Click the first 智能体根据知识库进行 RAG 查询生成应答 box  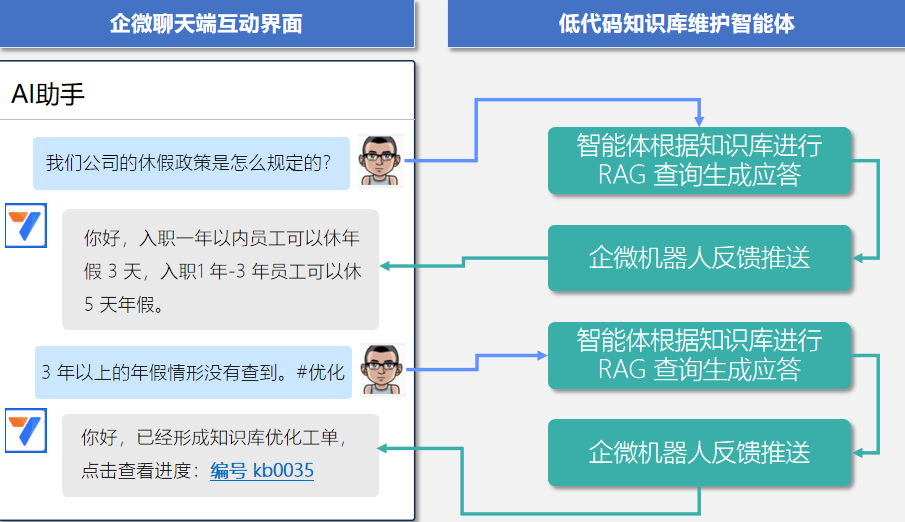point(699,160)
